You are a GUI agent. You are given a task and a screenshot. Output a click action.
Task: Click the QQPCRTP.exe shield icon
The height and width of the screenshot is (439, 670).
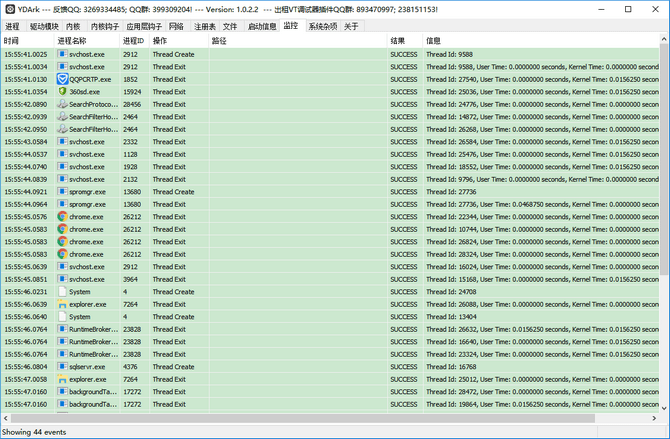point(62,78)
